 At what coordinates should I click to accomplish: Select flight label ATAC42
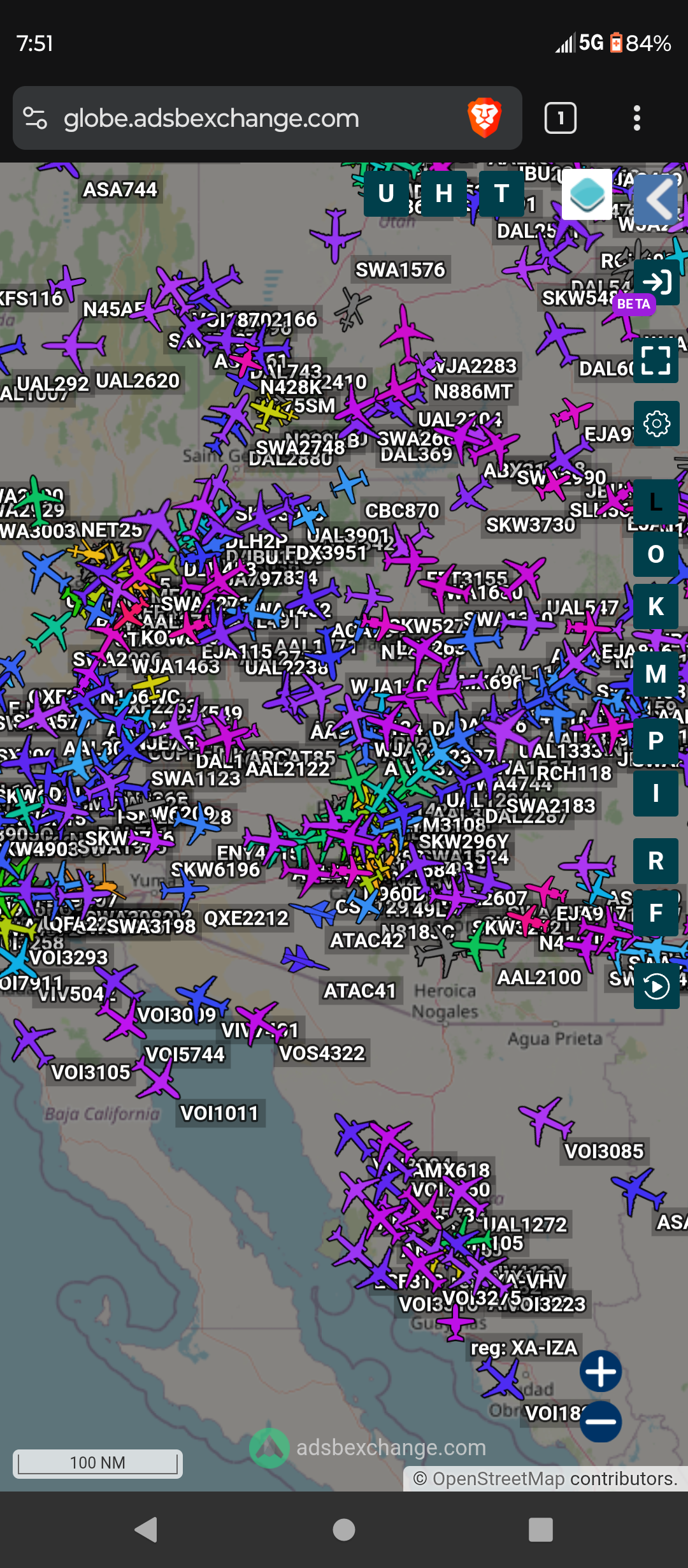coord(366,940)
